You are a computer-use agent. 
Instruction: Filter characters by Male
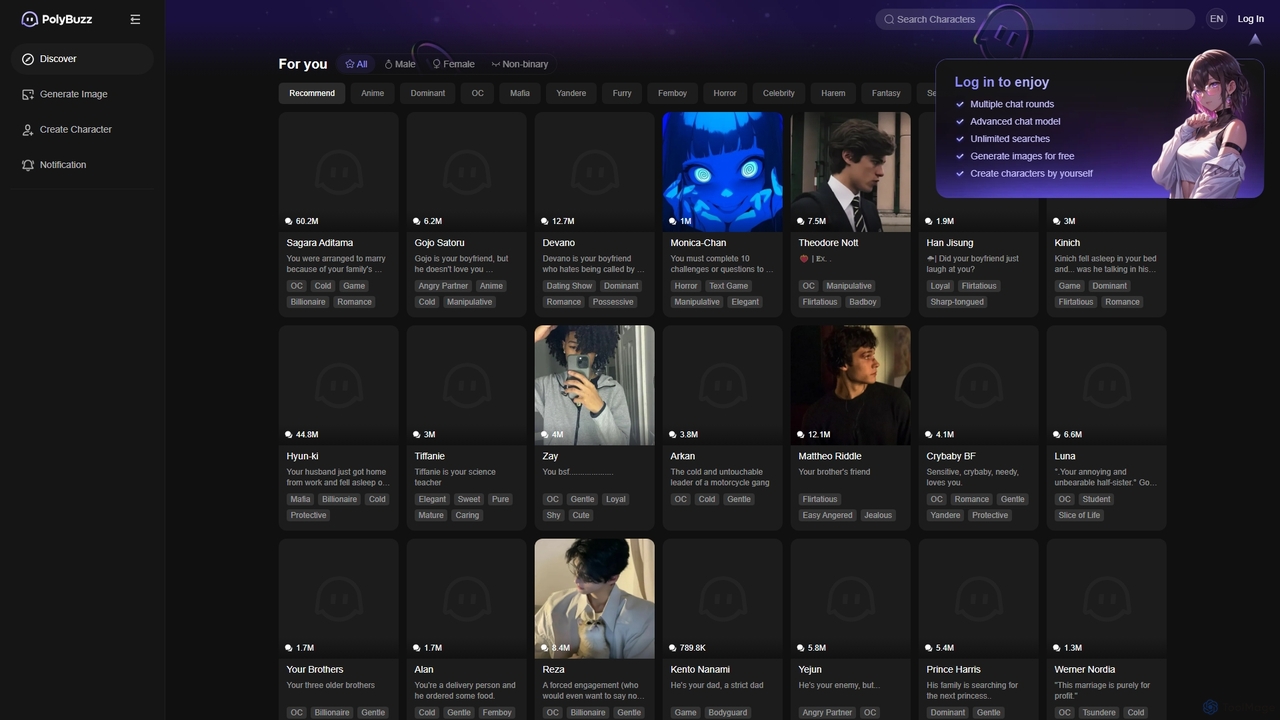click(400, 64)
